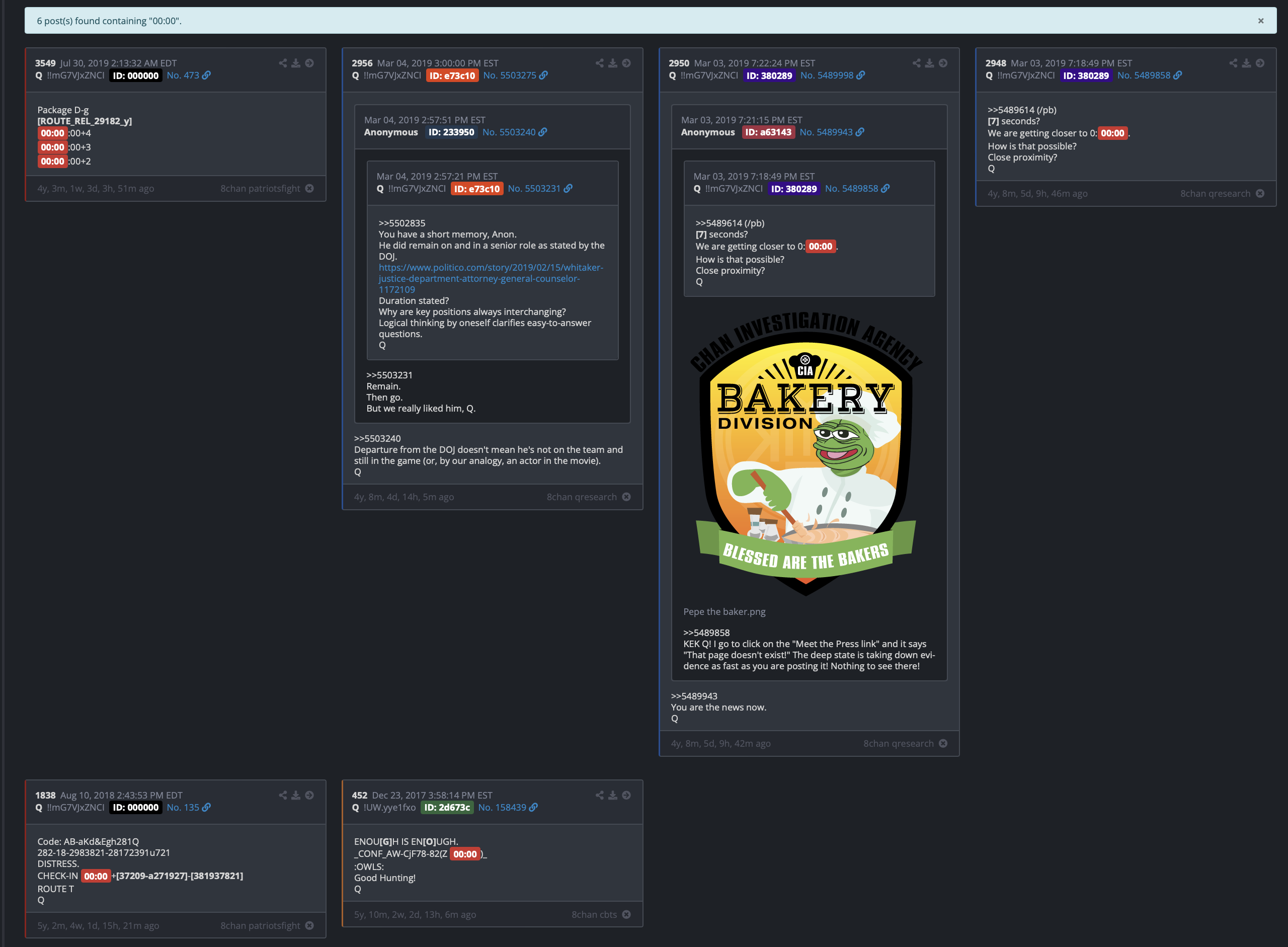Open post 3549 with arrow icon
This screenshot has width=1288, height=947.
[309, 63]
